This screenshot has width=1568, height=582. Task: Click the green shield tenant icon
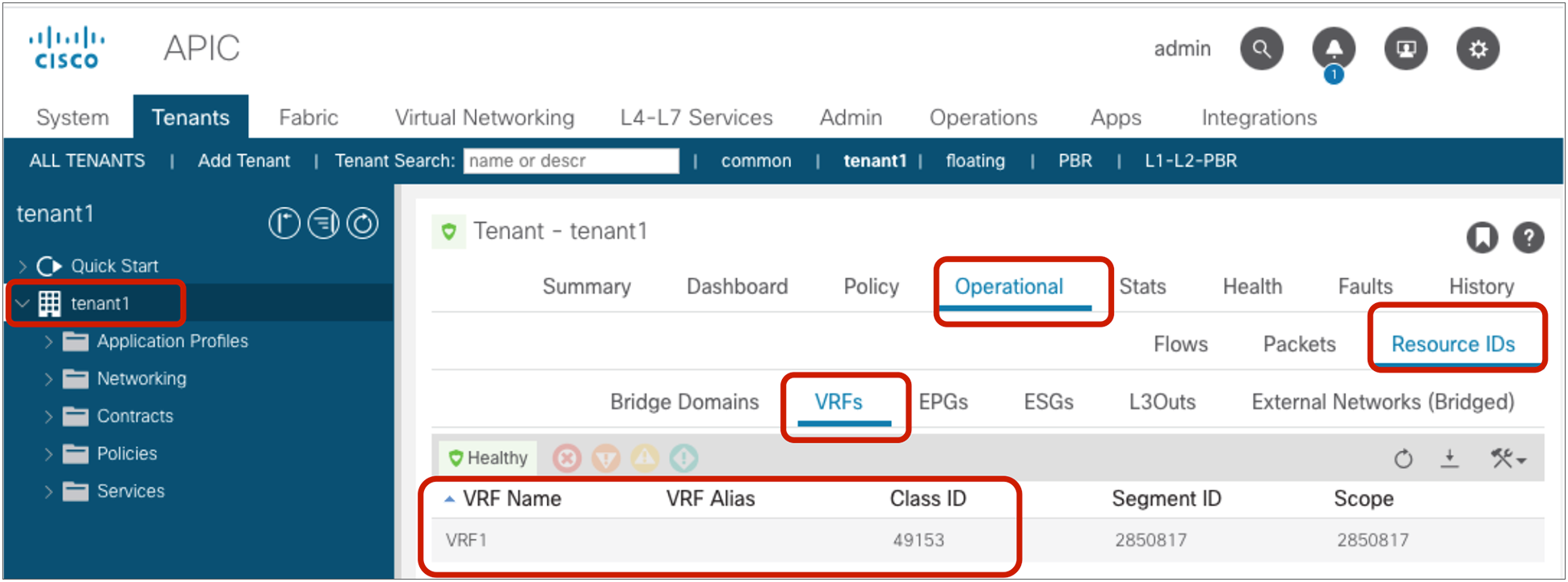pos(448,232)
